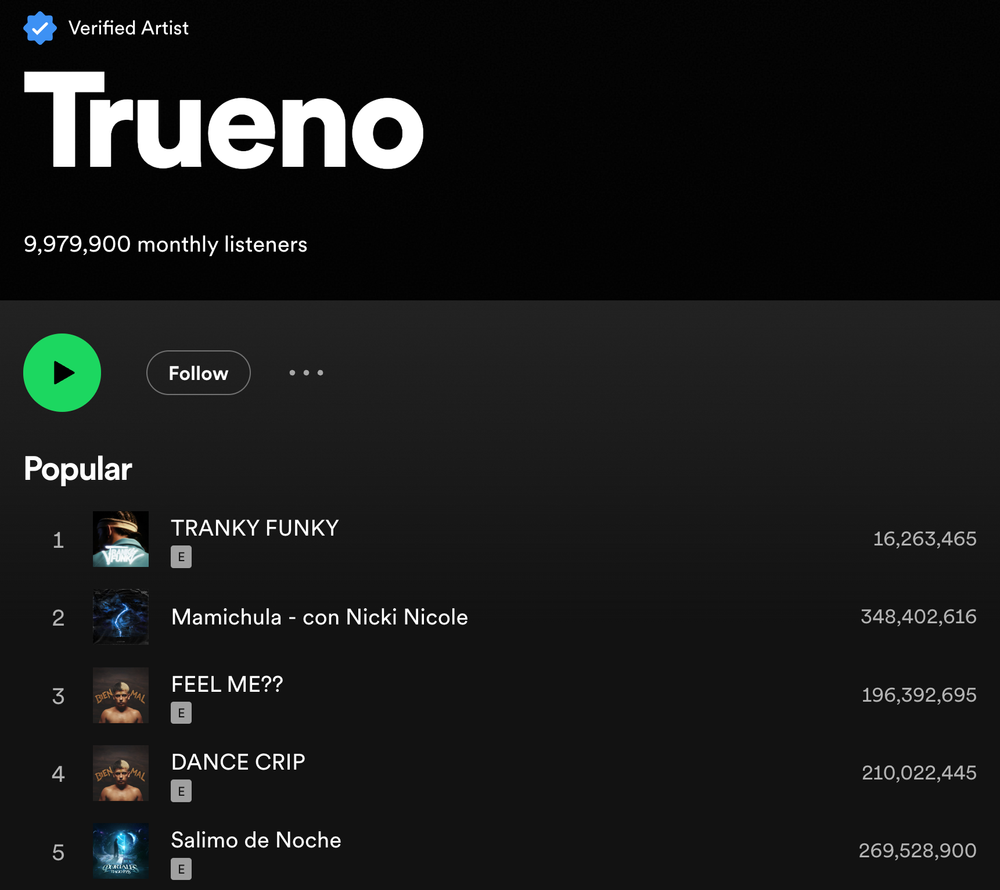Click the explicit tag under DANCE CRIP
Screen dimensions: 1000x890
coord(181,791)
